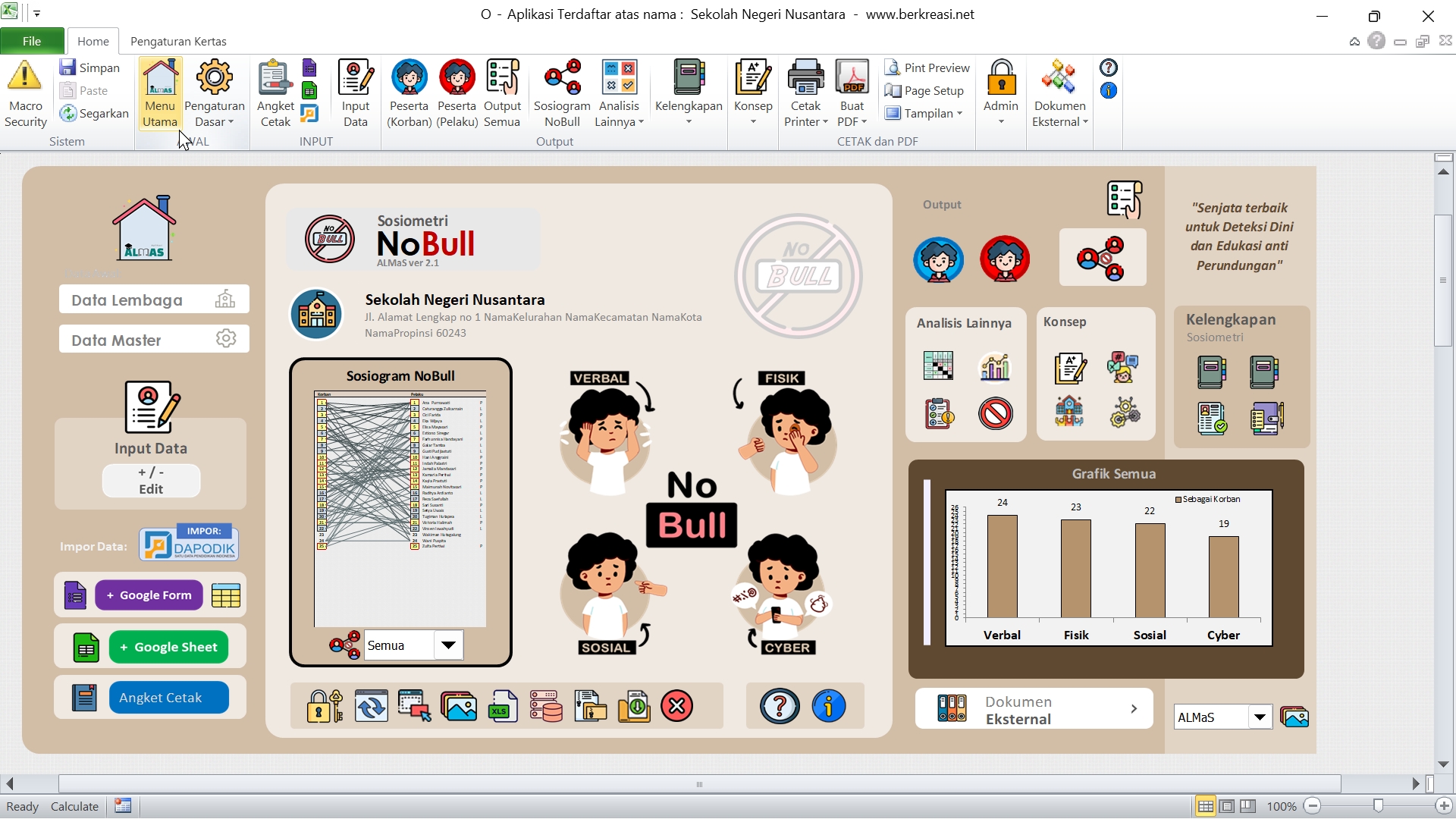Open the Pengaturan Kertas tab
This screenshot has width=1456, height=819.
[178, 41]
